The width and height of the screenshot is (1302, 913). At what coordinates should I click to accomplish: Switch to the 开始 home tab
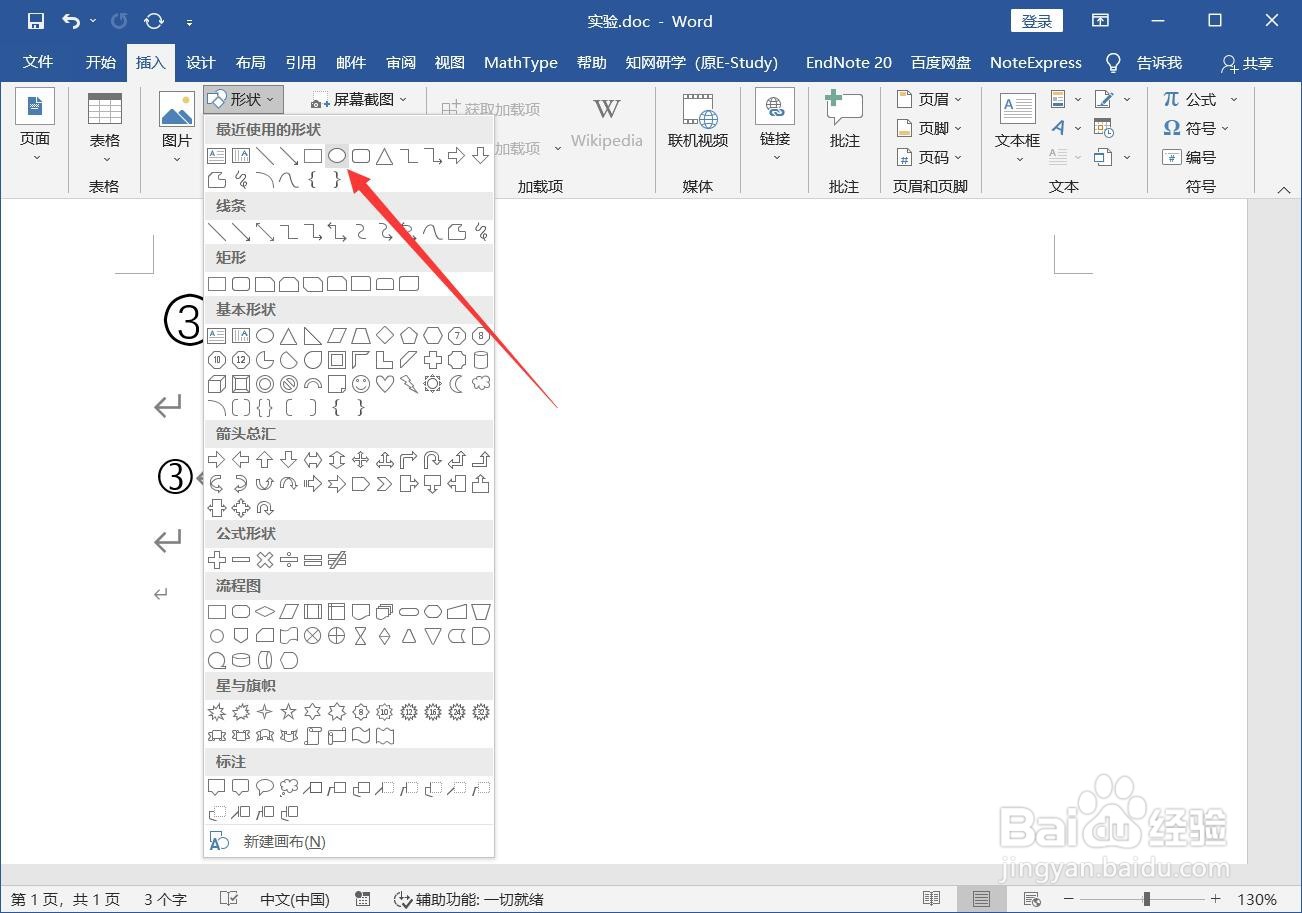click(100, 62)
